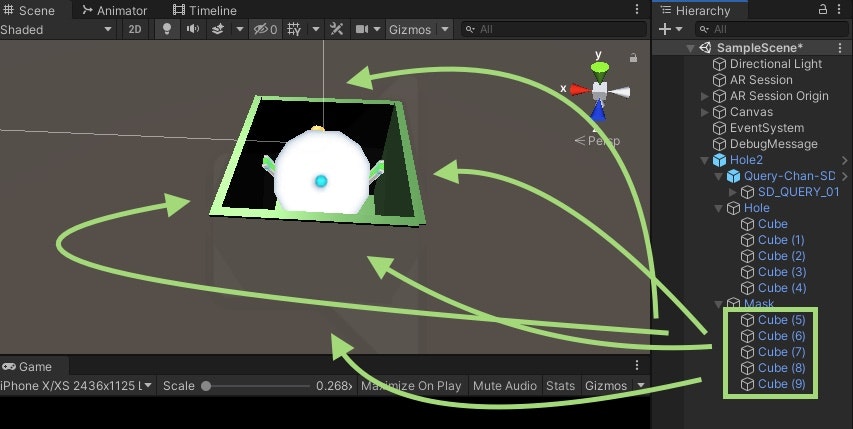Toggle 2D view mode
853x429 pixels.
134,29
